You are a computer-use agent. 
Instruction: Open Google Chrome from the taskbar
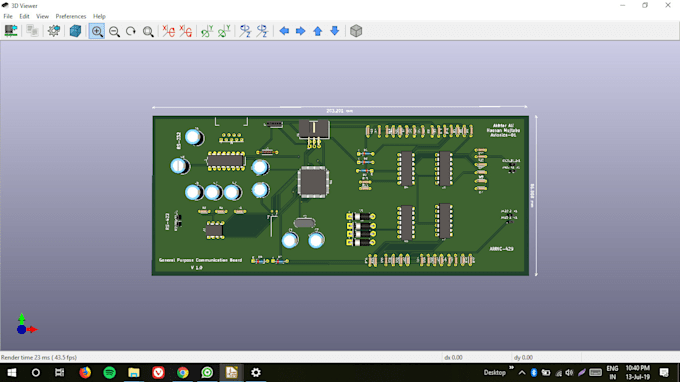(x=183, y=372)
